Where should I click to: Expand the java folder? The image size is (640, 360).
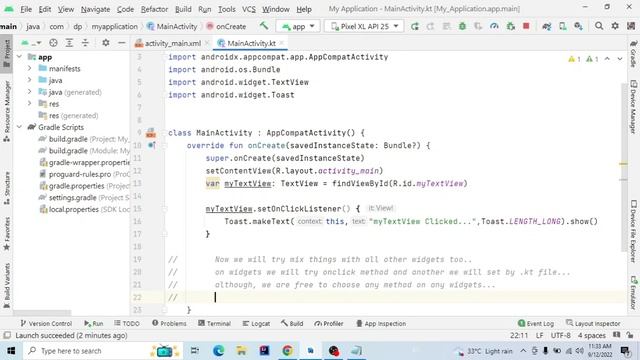coord(30,80)
